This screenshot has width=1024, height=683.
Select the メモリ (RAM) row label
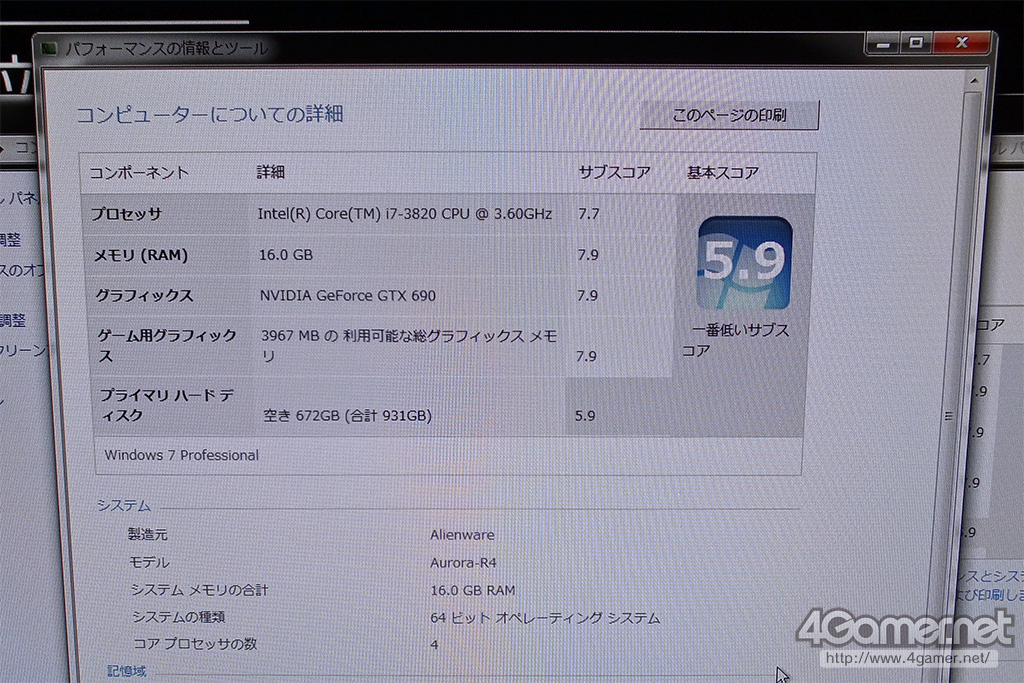(141, 255)
